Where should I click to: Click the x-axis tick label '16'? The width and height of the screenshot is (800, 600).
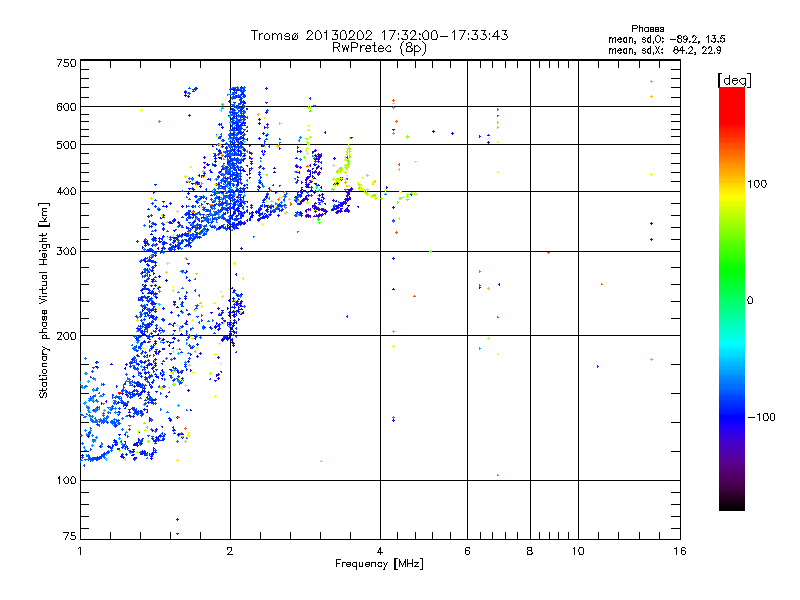coord(680,551)
